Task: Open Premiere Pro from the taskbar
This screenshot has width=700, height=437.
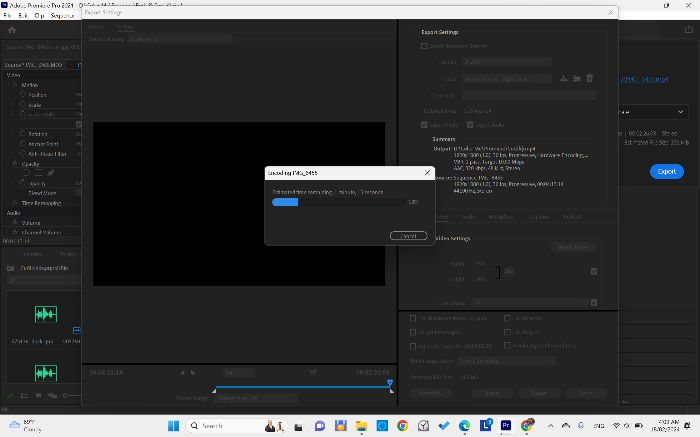Action: coord(506,426)
